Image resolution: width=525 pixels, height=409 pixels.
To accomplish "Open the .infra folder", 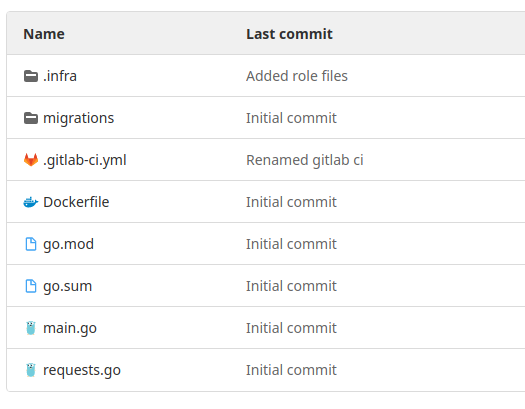I will coord(60,76).
